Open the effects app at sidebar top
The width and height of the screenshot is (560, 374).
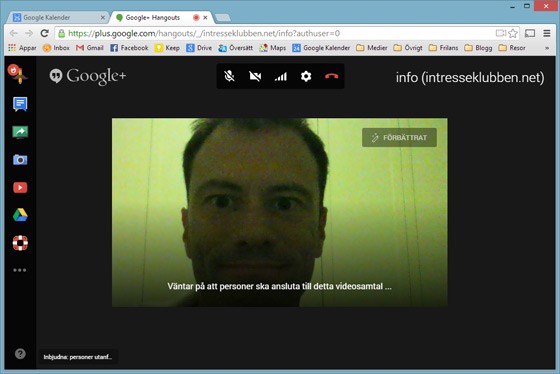pos(18,74)
